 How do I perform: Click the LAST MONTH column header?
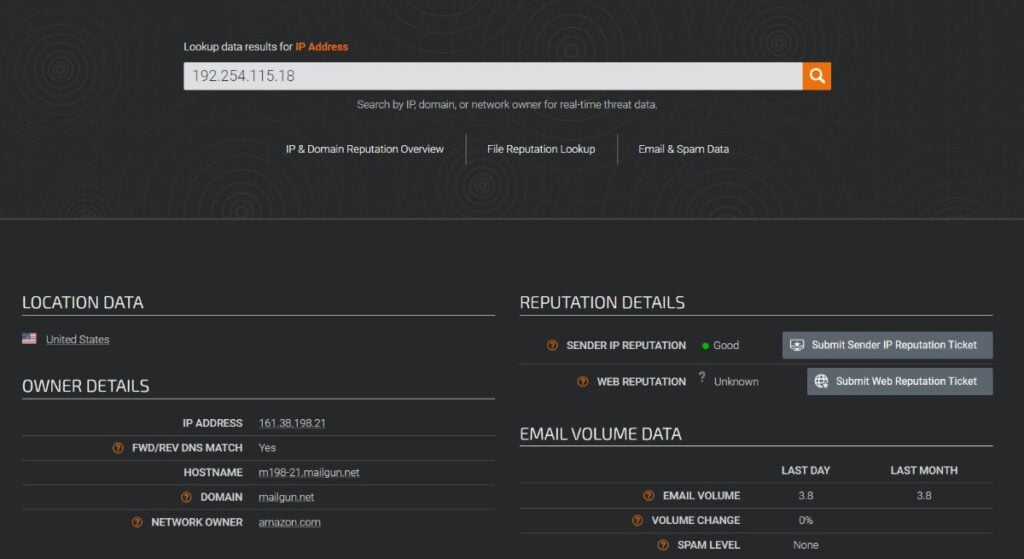click(923, 470)
